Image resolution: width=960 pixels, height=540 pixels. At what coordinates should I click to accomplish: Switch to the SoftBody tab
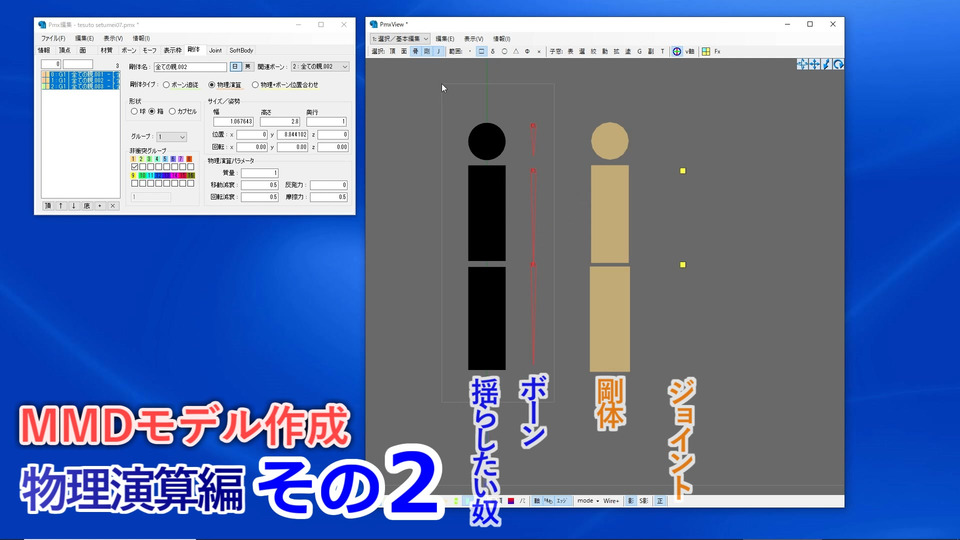[241, 50]
